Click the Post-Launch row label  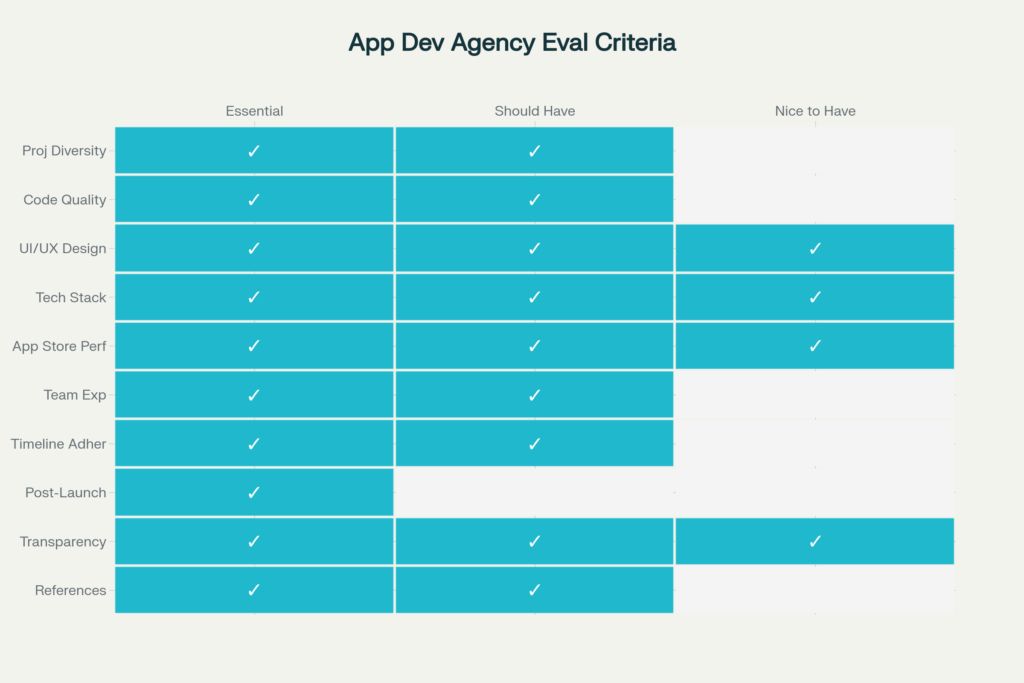[x=65, y=493]
